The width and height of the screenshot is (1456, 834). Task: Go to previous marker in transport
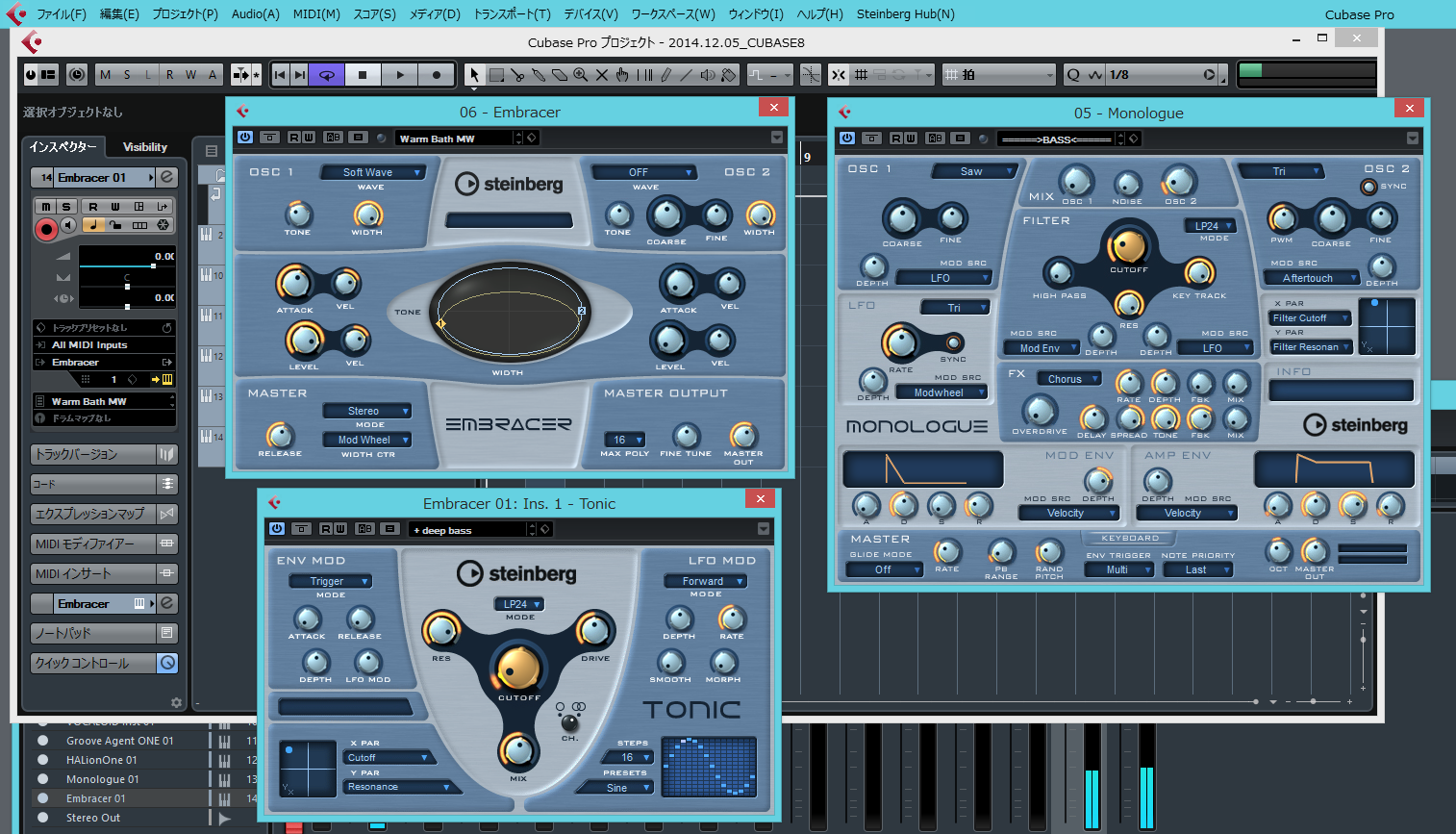coord(280,74)
